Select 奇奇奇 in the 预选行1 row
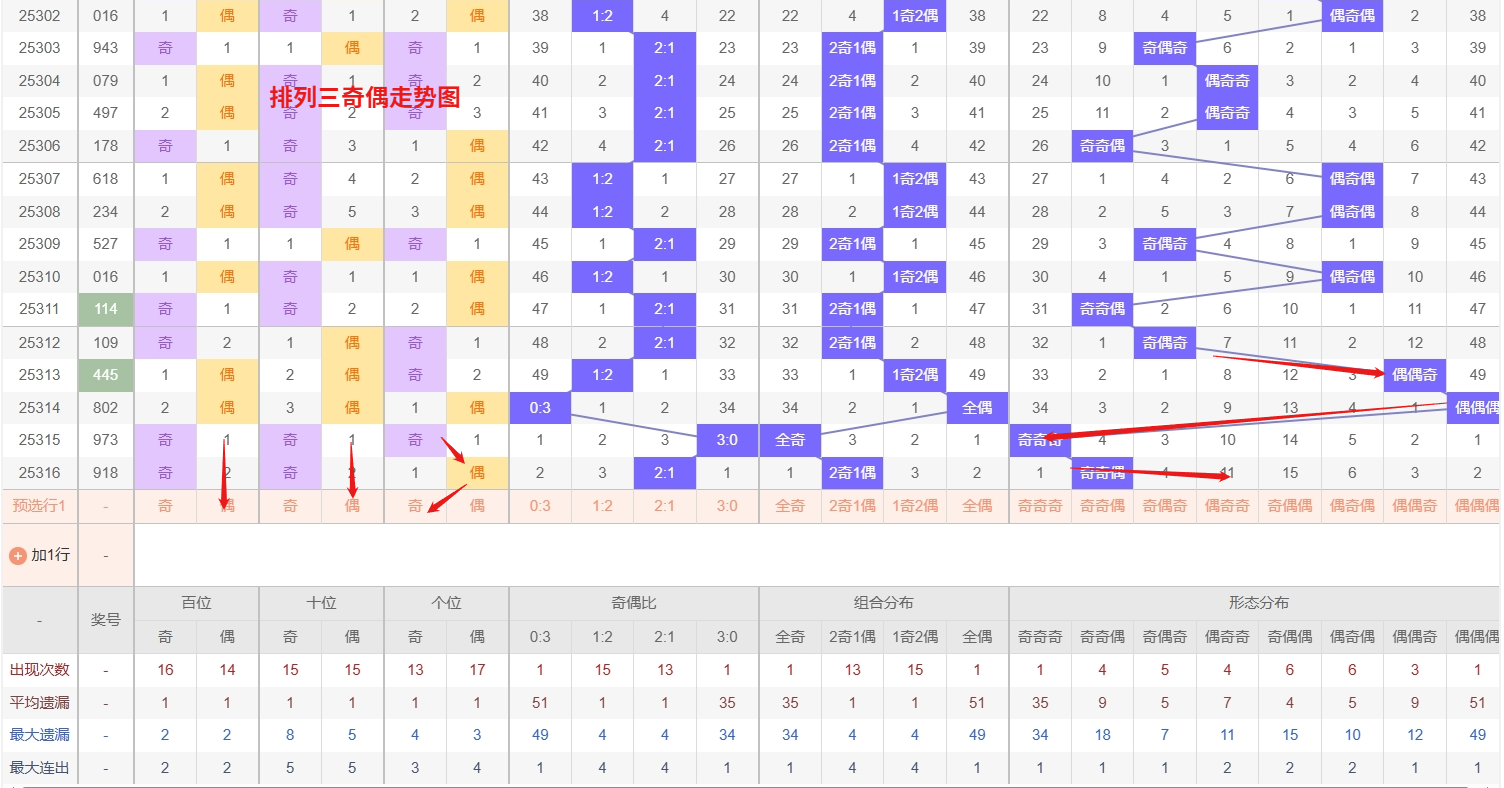 tap(1040, 506)
